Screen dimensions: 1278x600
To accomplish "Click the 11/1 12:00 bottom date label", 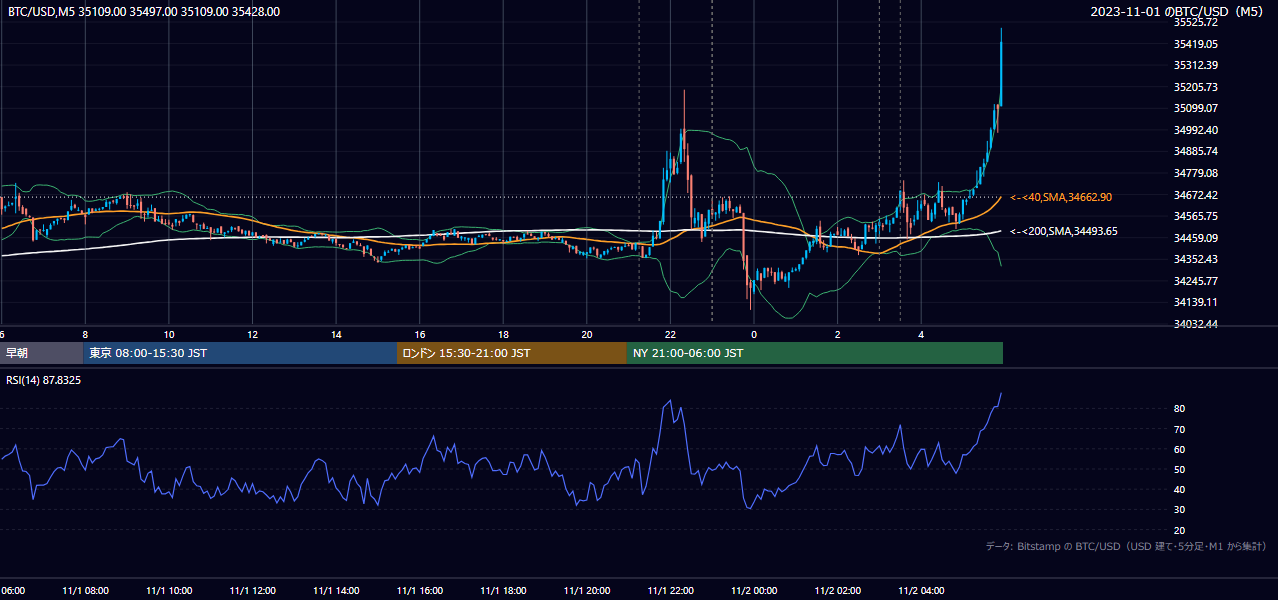I will click(253, 591).
